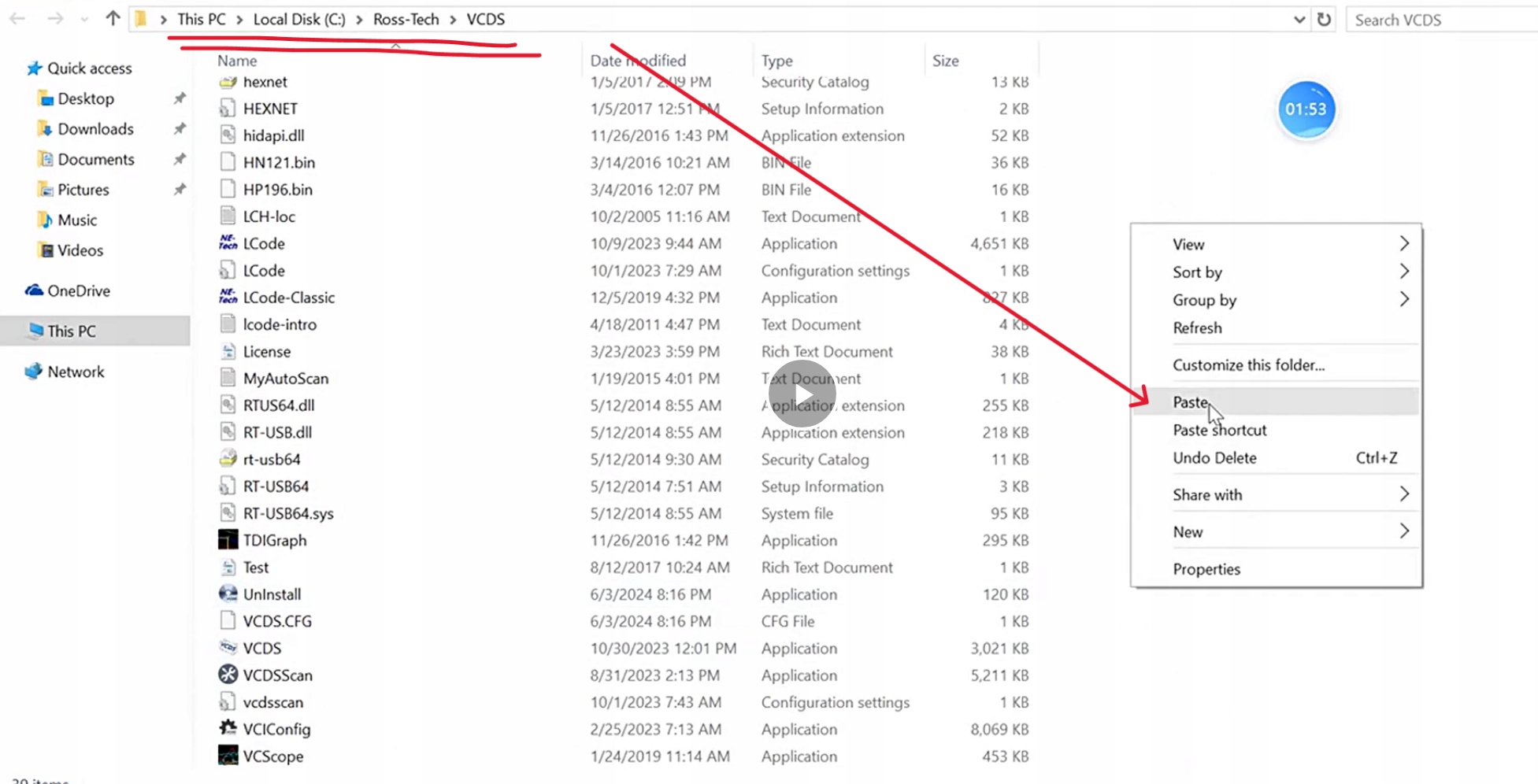This screenshot has width=1538, height=784.
Task: Select the HP196.bin file
Action: pyautogui.click(x=277, y=190)
